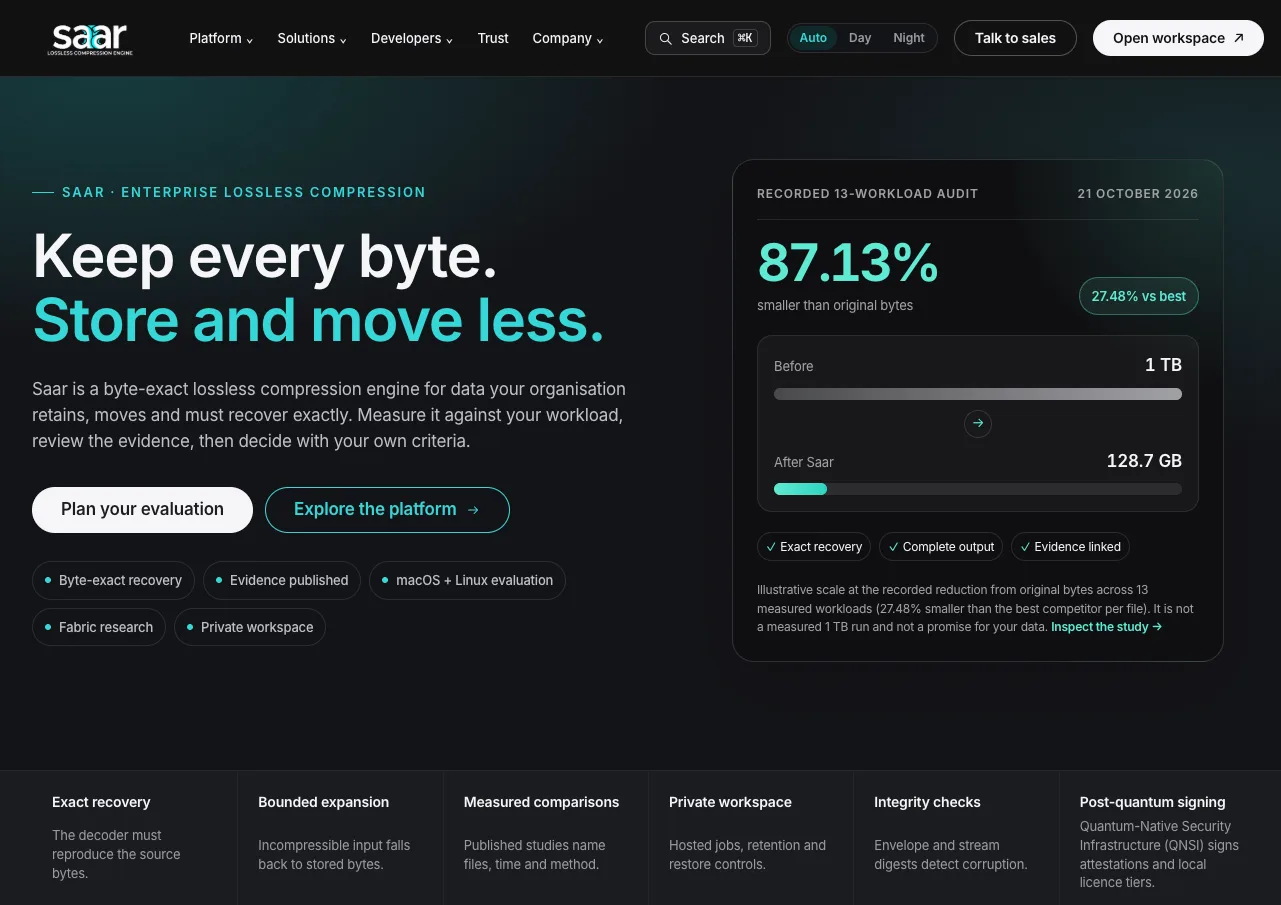The image size is (1281, 905).
Task: Click the Plan your evaluation button
Action: pos(142,510)
